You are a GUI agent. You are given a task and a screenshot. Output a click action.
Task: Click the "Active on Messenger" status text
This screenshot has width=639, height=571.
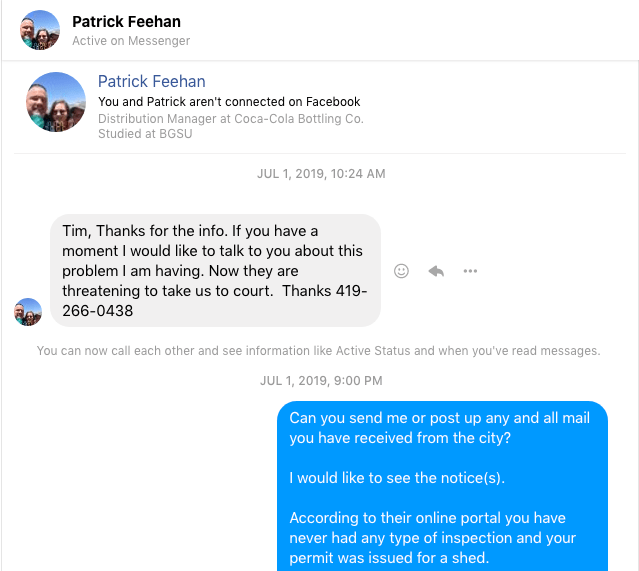click(x=131, y=41)
